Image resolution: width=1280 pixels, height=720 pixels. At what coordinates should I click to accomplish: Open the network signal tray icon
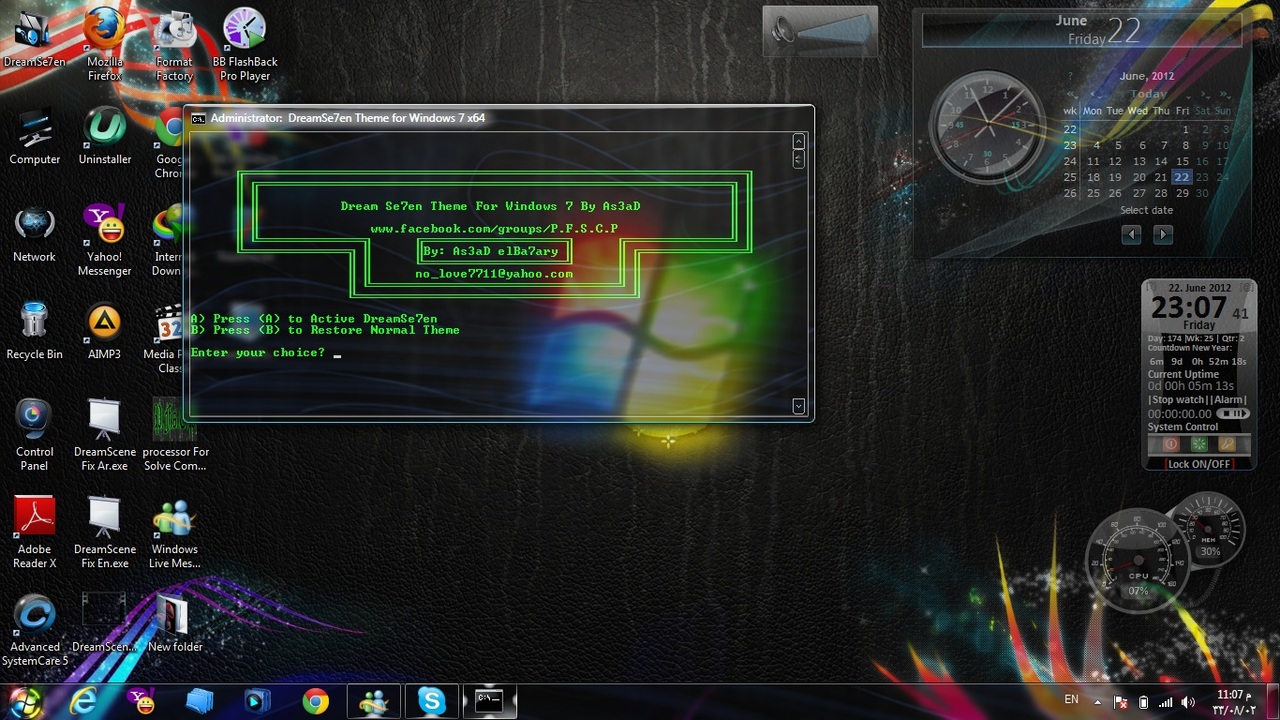(x=1165, y=702)
